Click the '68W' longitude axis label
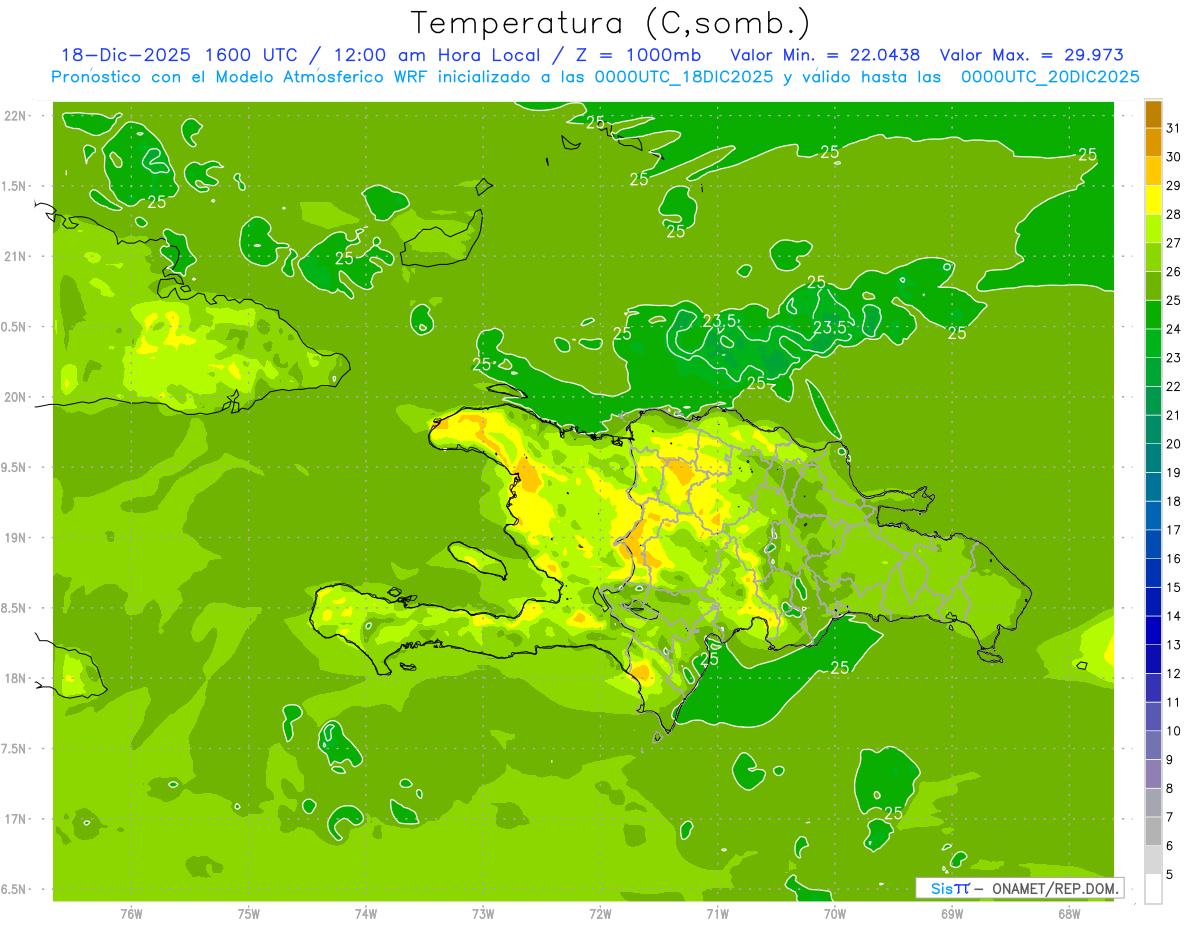 (1069, 913)
